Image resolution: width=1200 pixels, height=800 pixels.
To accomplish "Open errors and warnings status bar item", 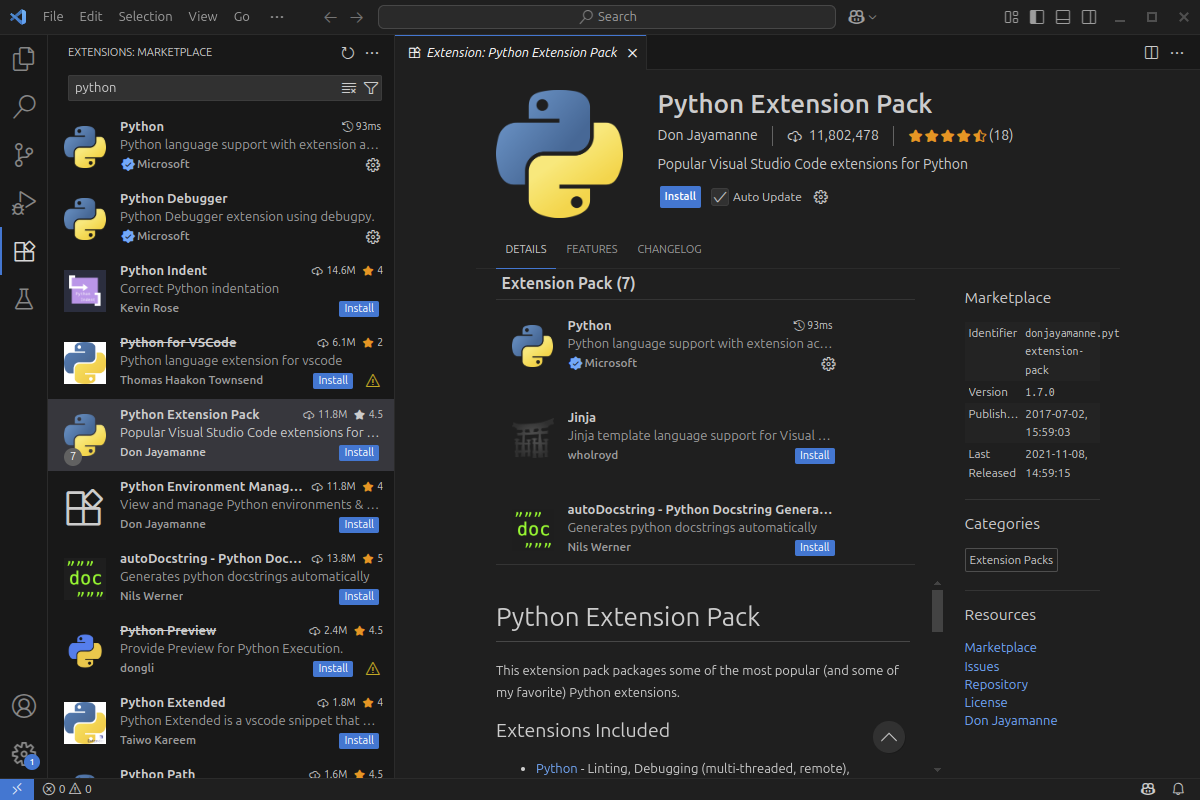I will [x=67, y=789].
